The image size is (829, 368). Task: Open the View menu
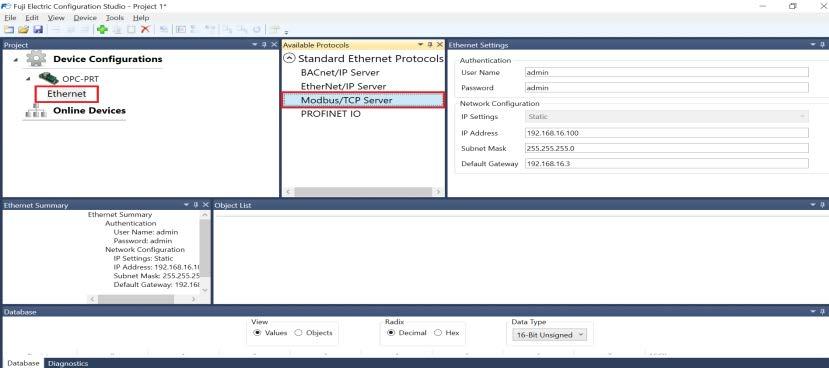point(56,17)
